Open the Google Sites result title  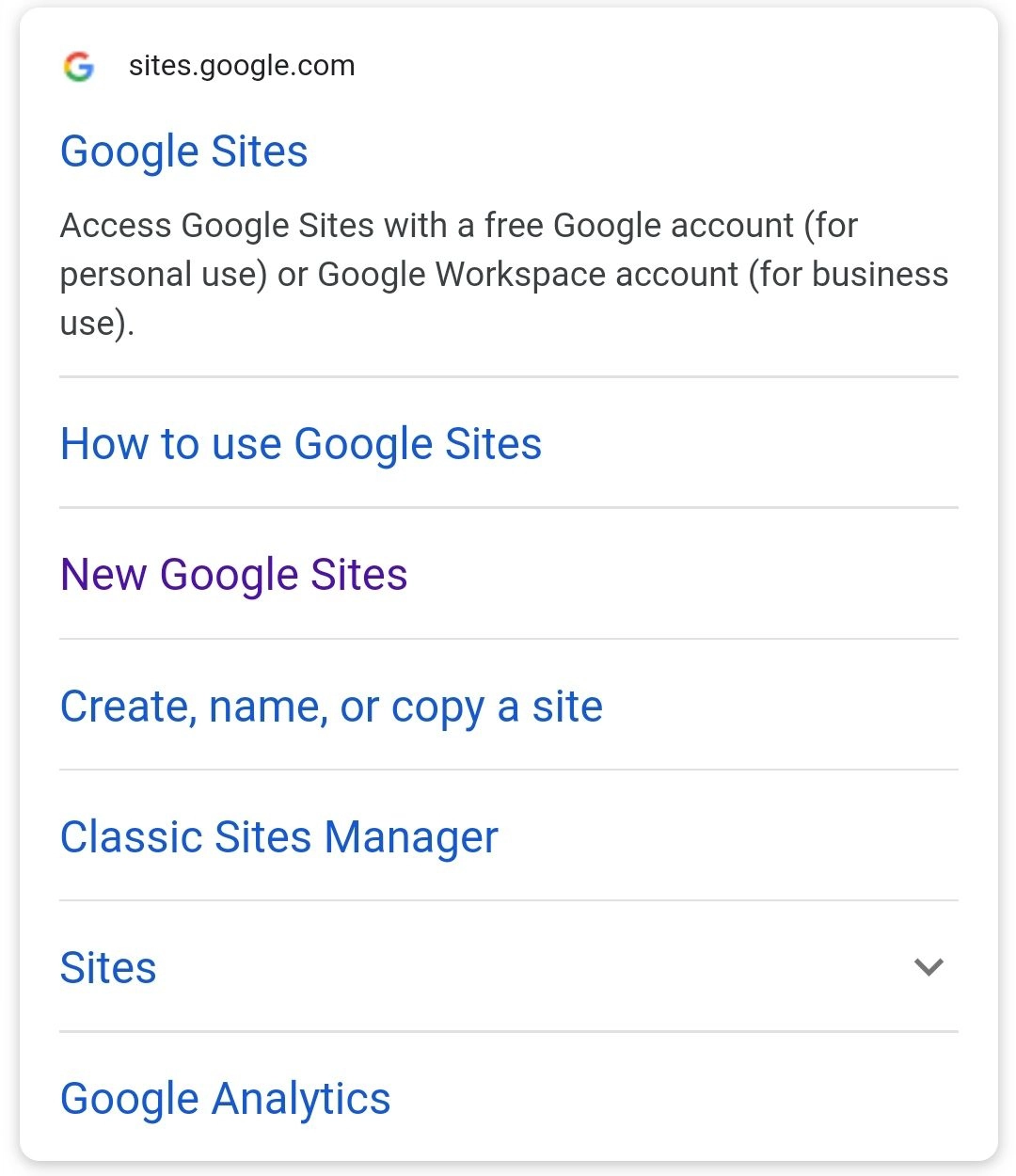coord(184,151)
